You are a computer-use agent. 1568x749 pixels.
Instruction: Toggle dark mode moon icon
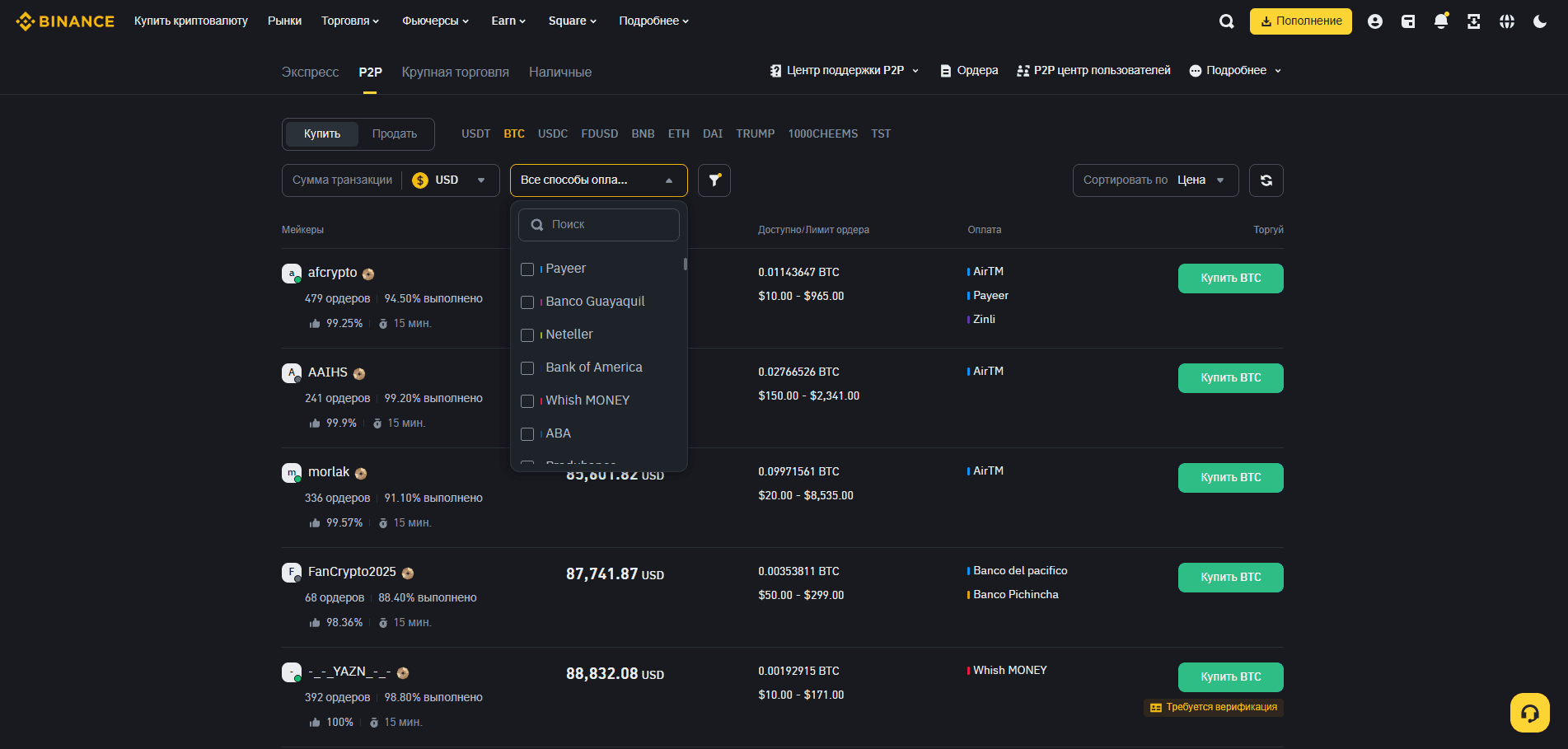click(1539, 21)
